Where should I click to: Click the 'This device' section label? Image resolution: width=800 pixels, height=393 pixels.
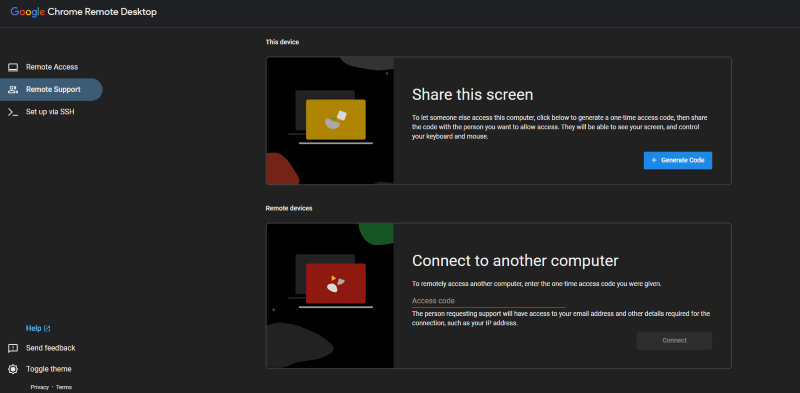tap(282, 42)
